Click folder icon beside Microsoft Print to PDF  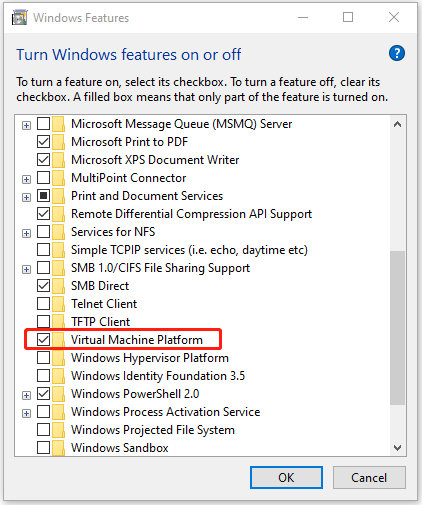[59, 142]
